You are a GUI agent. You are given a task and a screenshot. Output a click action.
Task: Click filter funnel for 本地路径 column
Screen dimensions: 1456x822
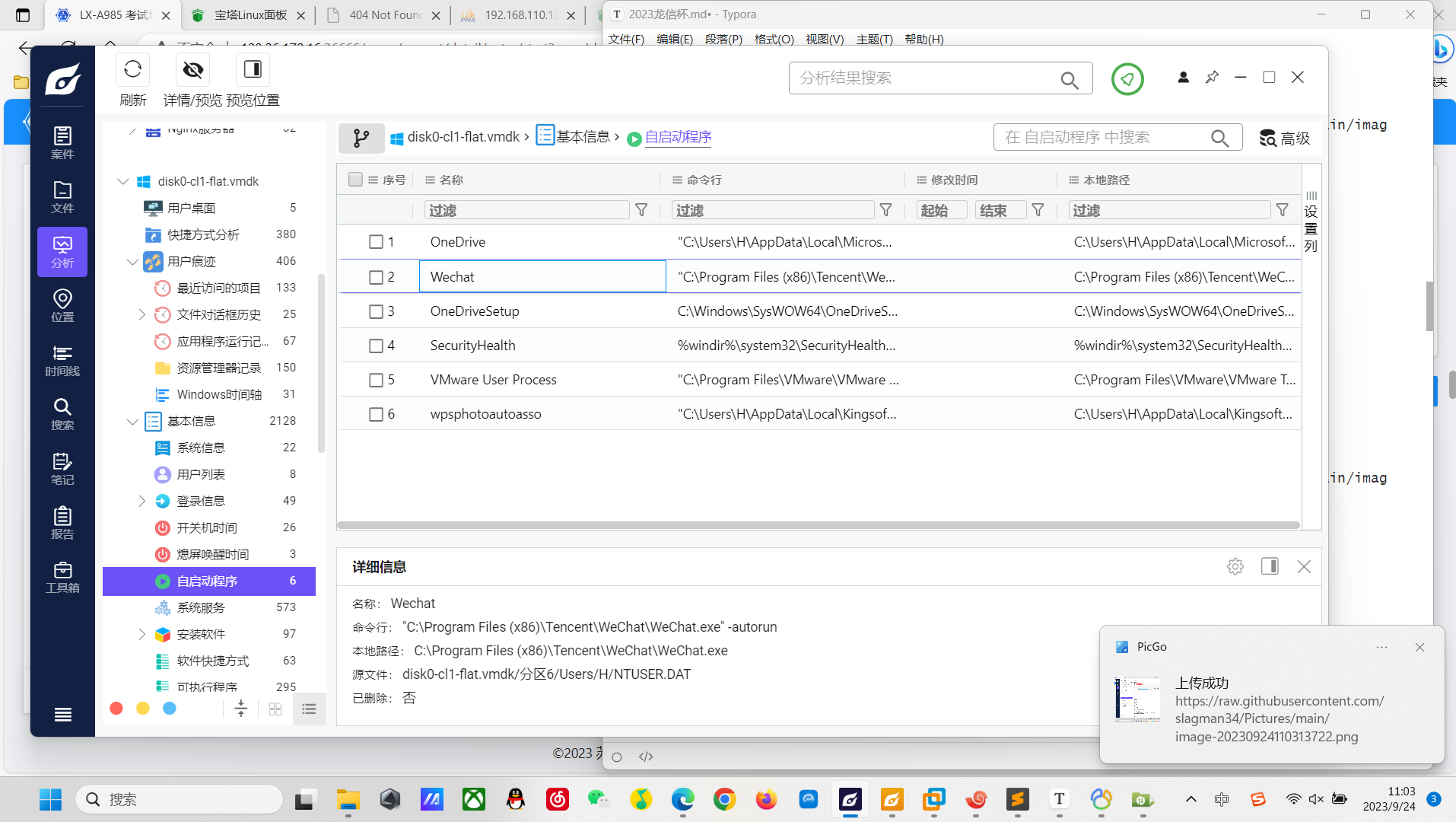pyautogui.click(x=1282, y=210)
